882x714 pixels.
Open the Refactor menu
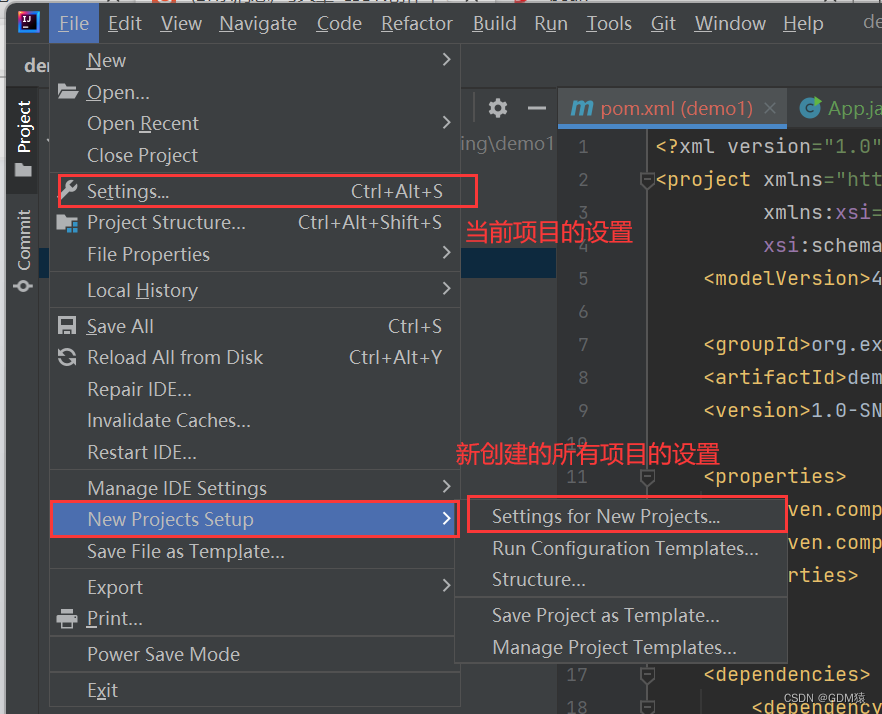[x=416, y=24]
